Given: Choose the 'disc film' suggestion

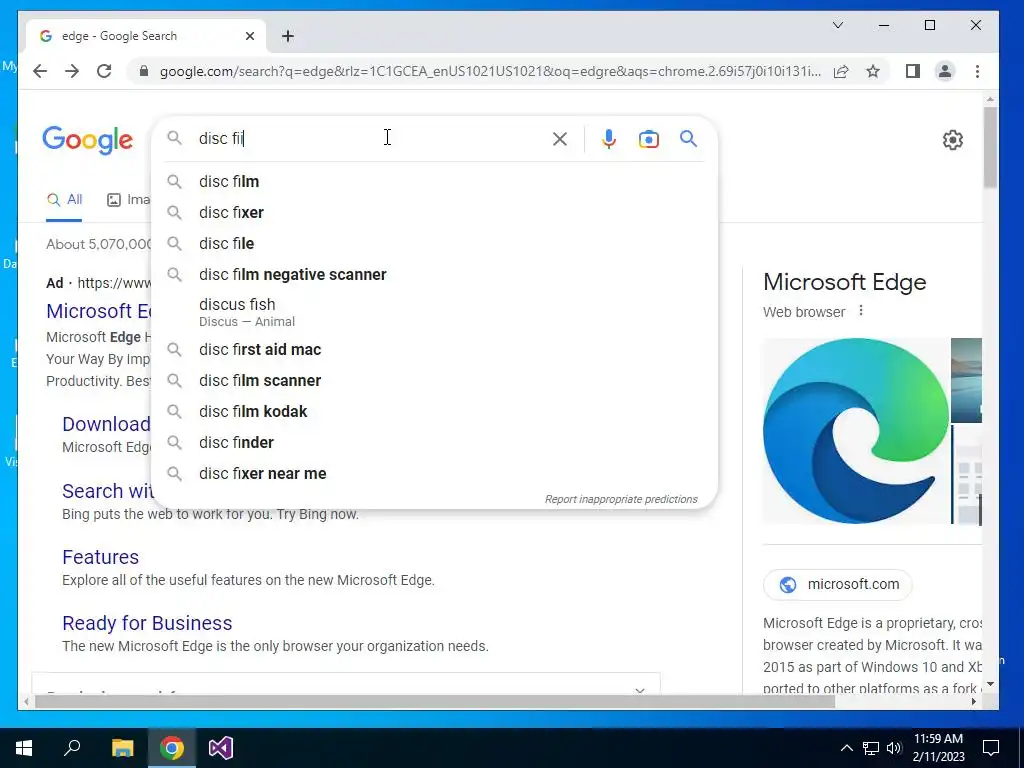Looking at the screenshot, I should pos(434,182).
